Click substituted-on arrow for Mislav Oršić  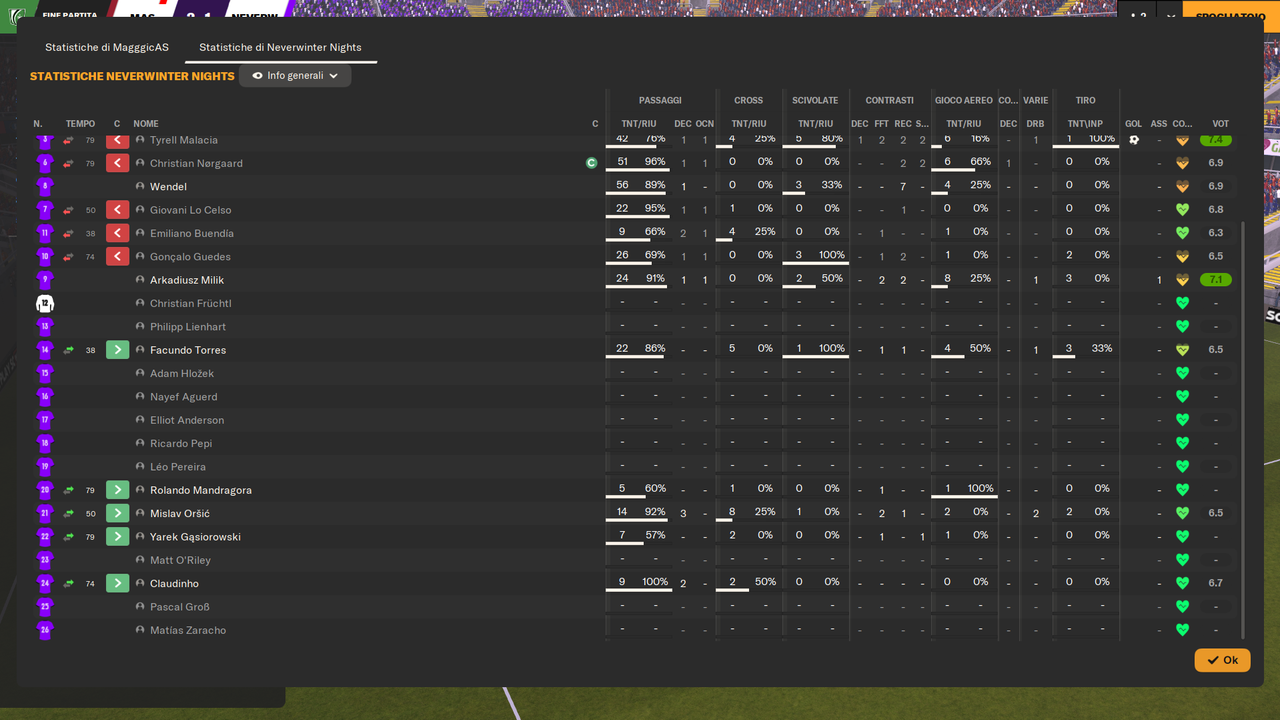[x=118, y=513]
